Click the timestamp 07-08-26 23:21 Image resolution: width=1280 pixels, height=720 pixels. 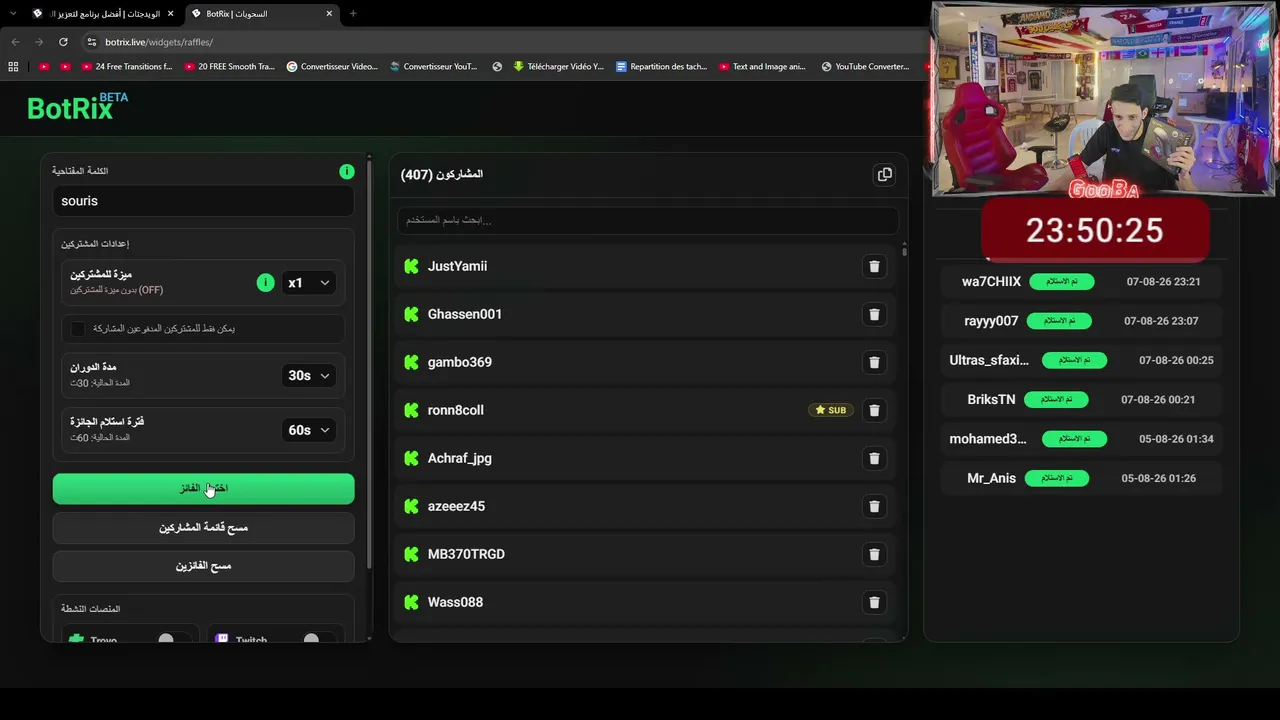[1163, 282]
